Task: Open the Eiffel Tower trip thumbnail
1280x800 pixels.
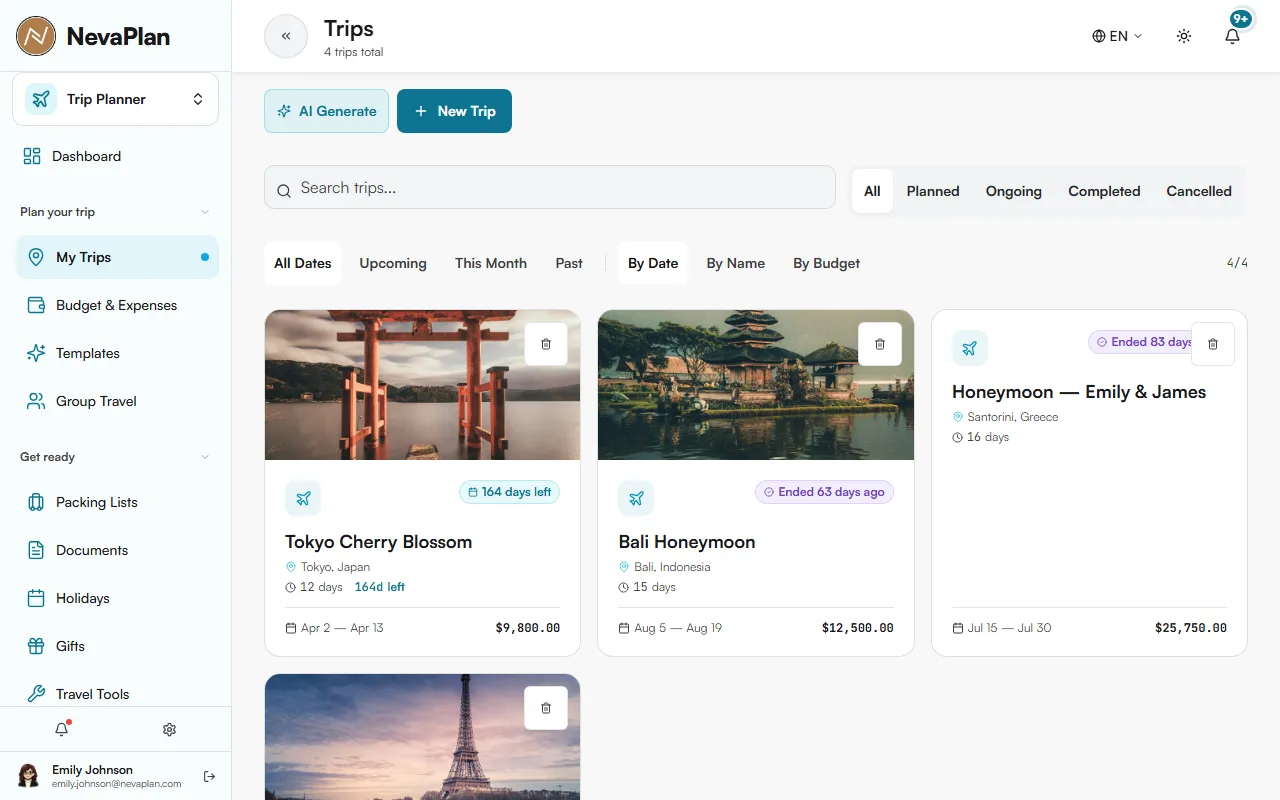Action: [x=422, y=737]
